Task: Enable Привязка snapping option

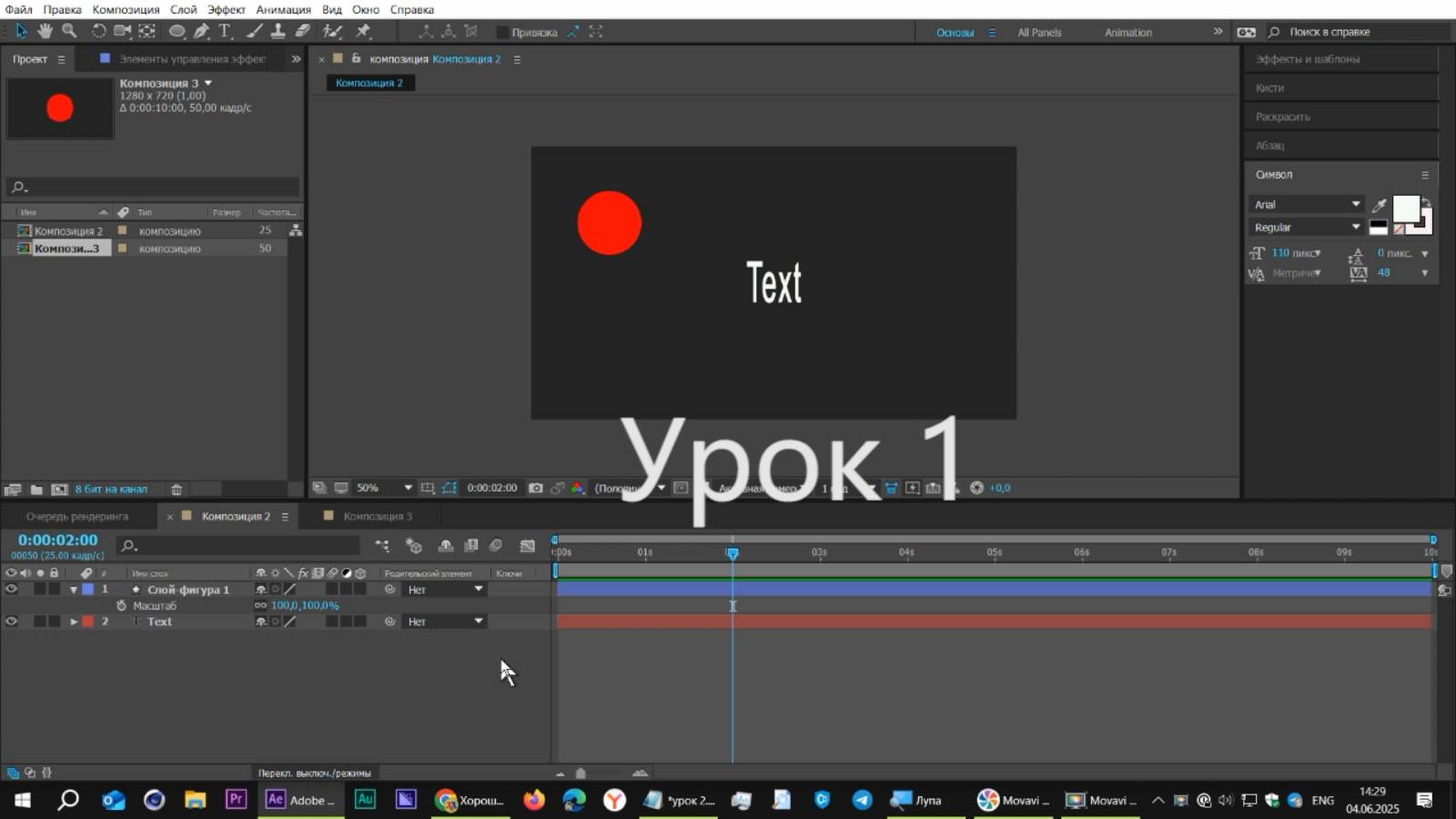Action: pyautogui.click(x=503, y=31)
